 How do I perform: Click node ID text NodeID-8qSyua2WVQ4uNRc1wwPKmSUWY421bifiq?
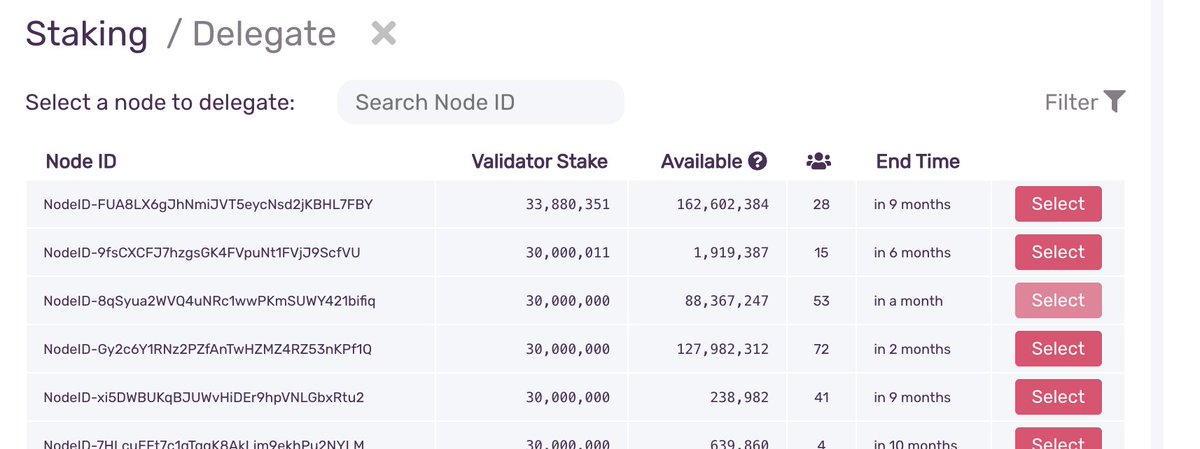point(209,300)
